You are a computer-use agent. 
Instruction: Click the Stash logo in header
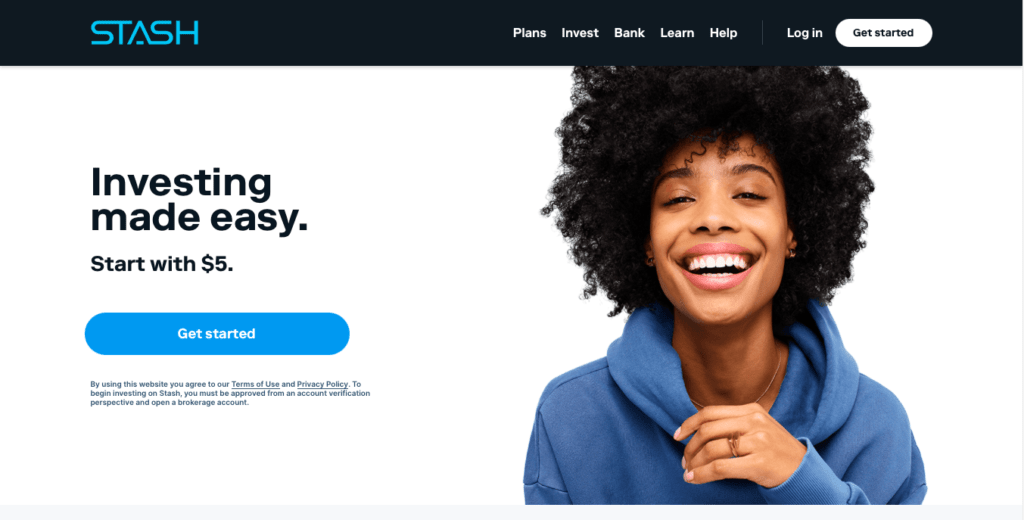click(x=144, y=33)
